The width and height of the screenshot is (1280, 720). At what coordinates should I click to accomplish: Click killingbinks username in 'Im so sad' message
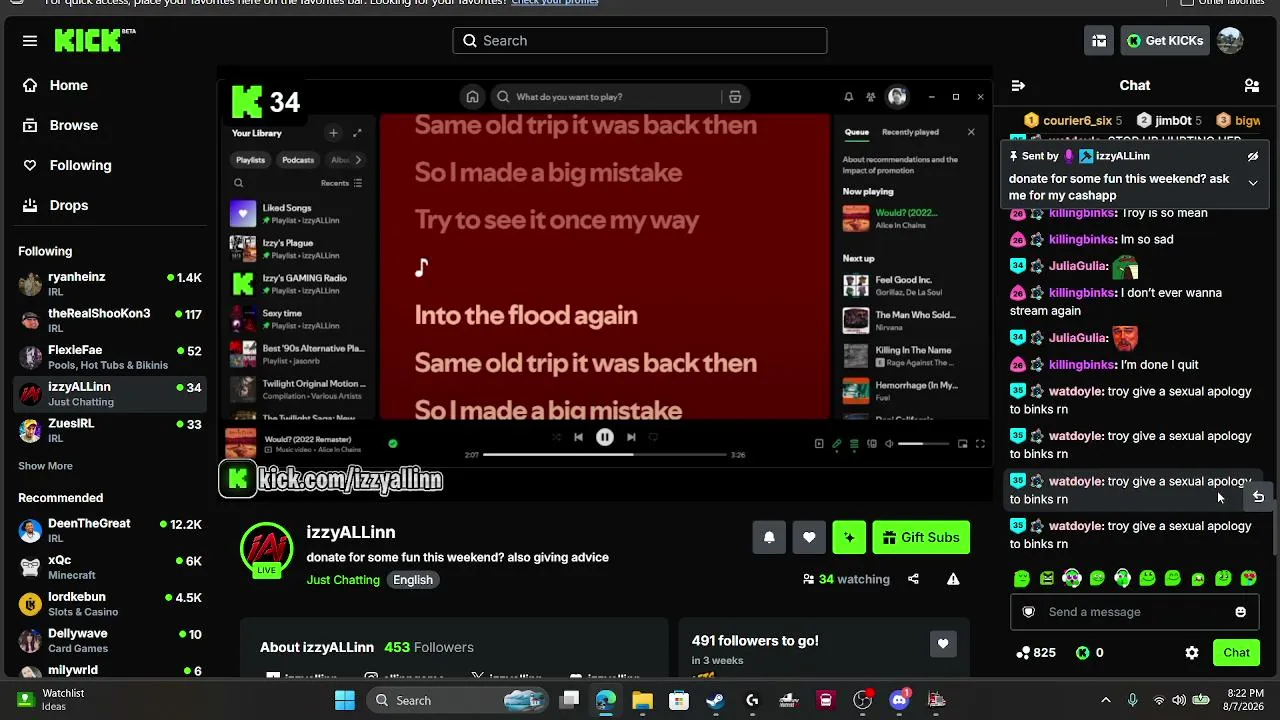[1082, 240]
